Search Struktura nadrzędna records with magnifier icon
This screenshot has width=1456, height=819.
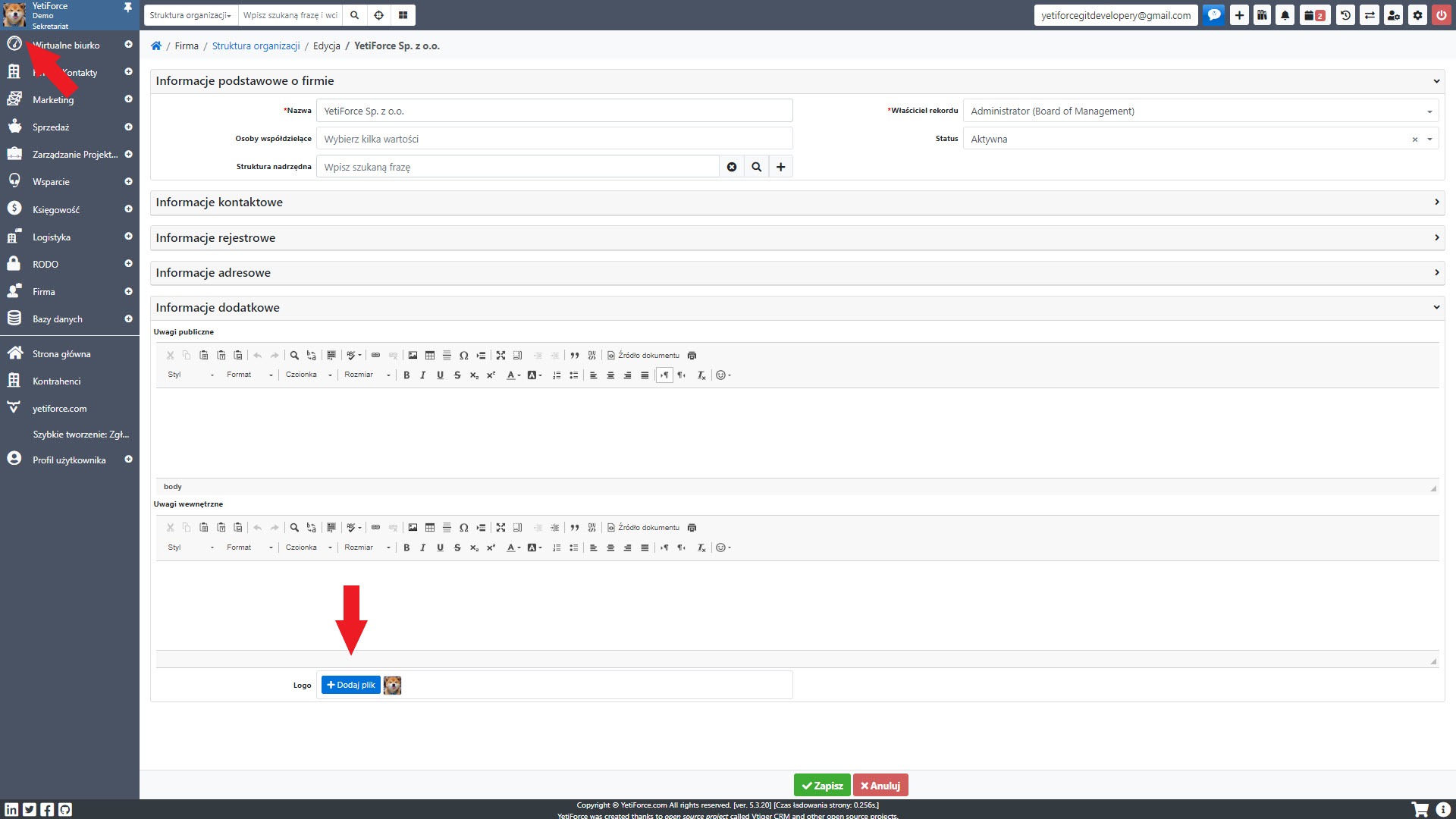[x=756, y=167]
